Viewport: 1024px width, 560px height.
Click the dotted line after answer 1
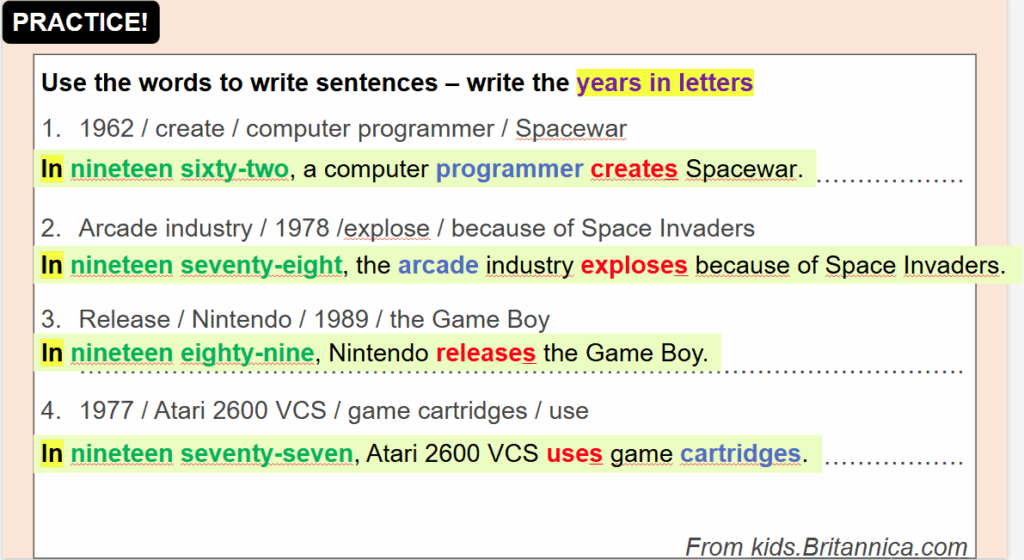(890, 180)
